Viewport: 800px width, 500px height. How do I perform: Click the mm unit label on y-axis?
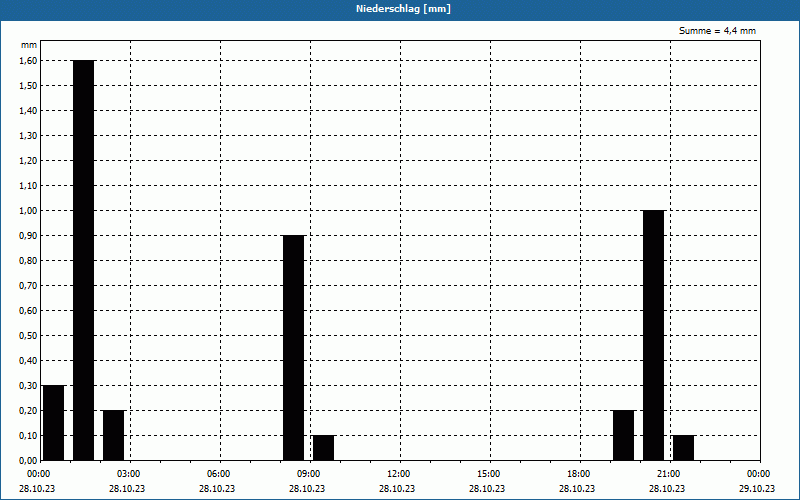click(29, 45)
